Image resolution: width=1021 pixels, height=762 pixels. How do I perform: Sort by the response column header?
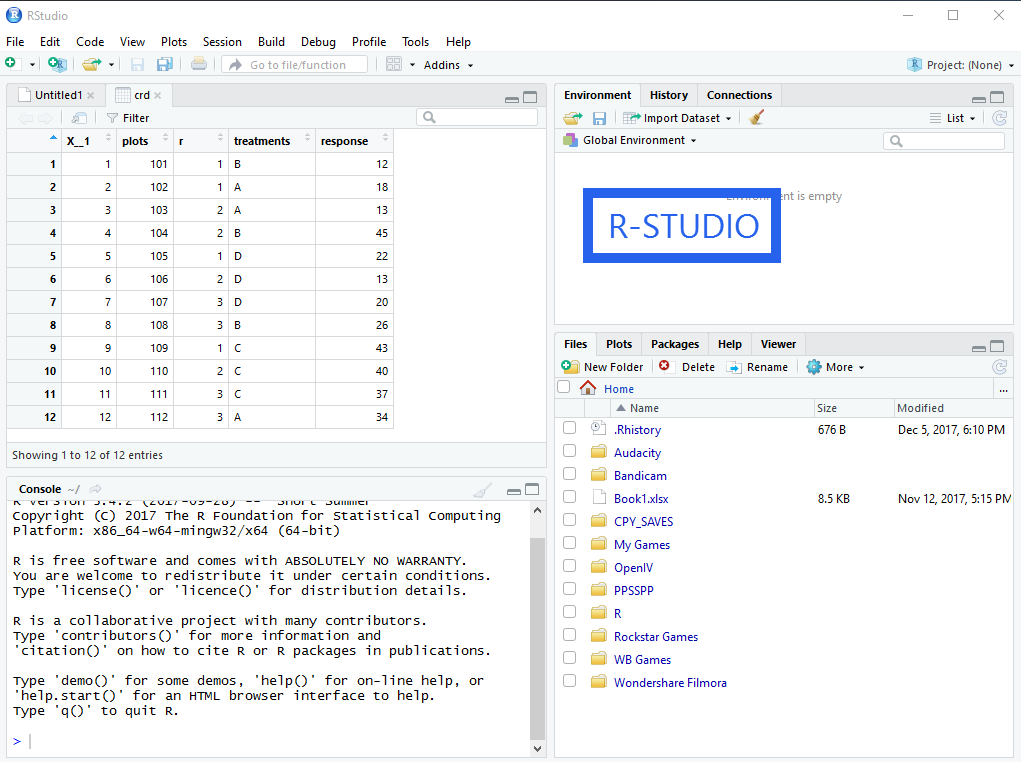[354, 141]
